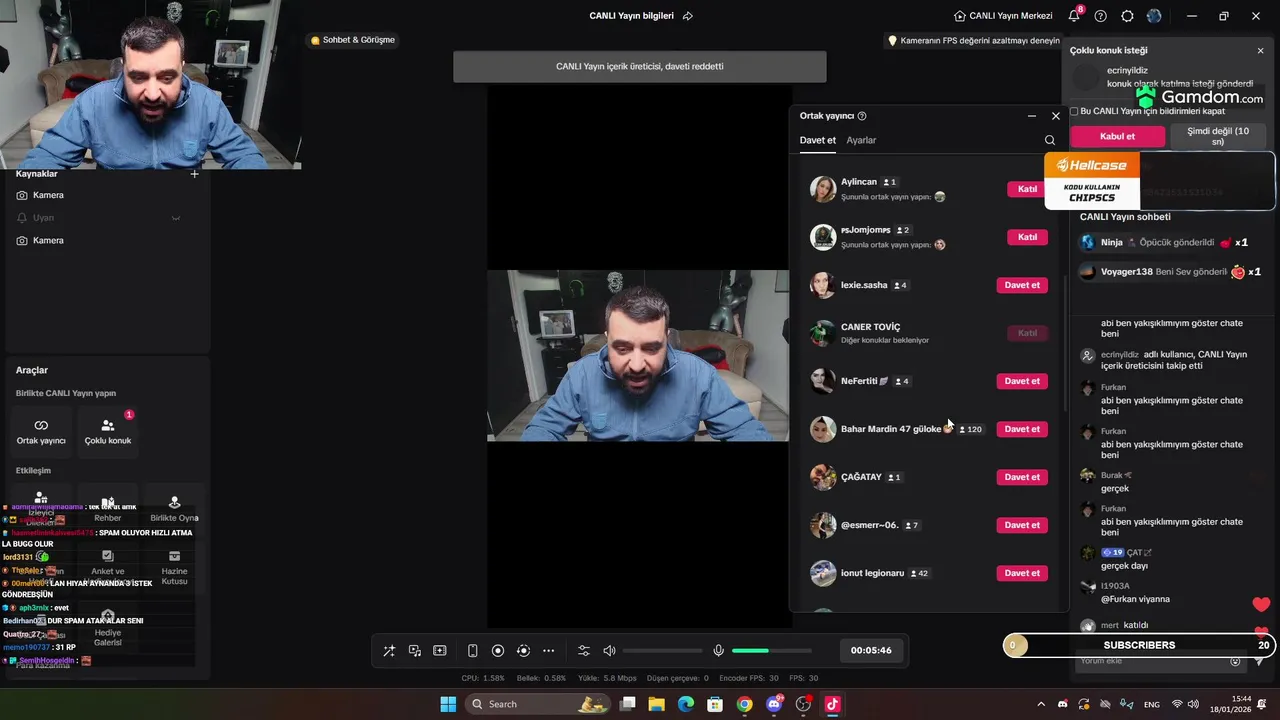Screen dimensions: 1280x720
Task: Open the profile avatar menu
Action: [x=1155, y=16]
